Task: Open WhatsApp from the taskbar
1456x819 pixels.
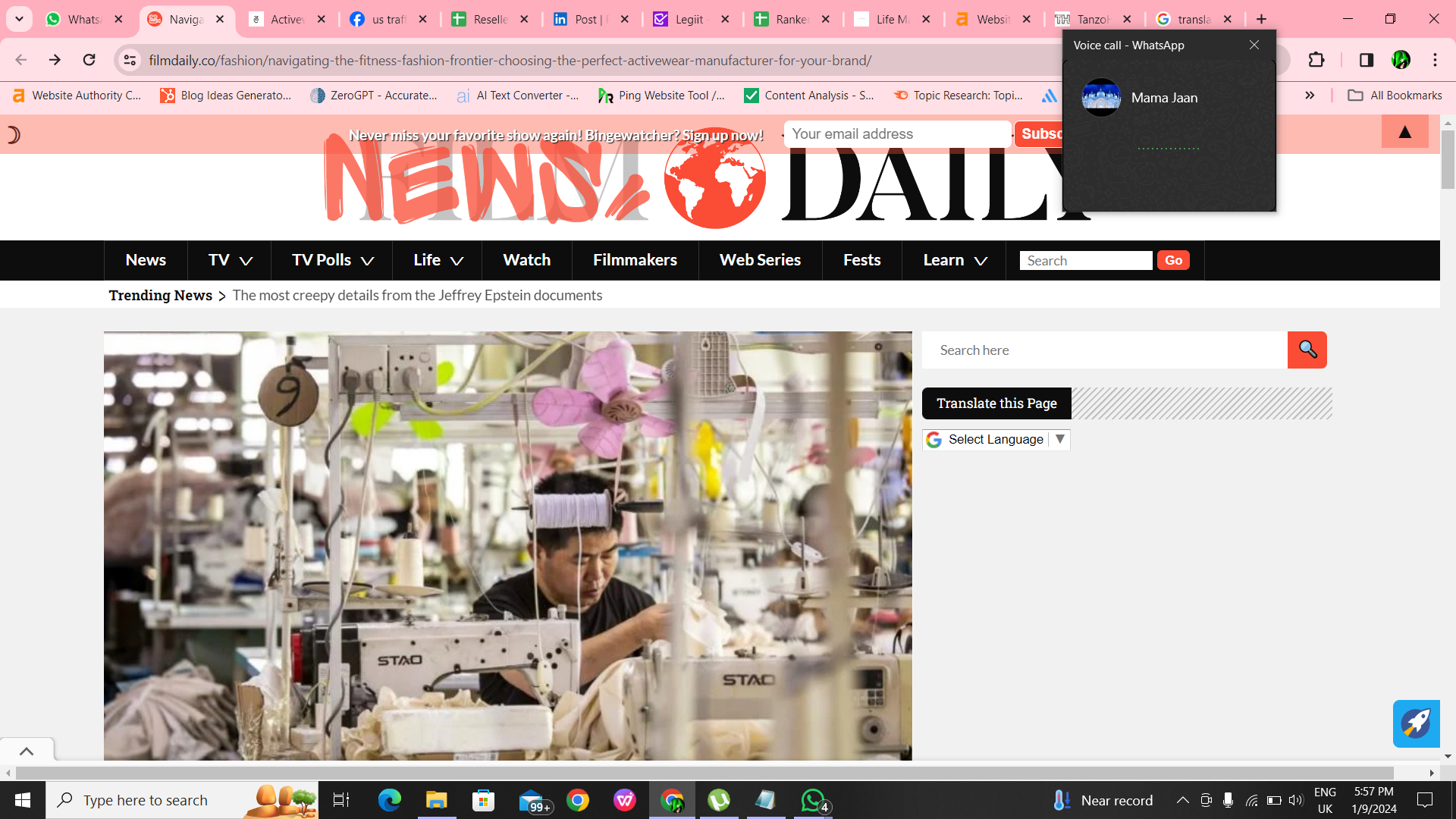Action: pyautogui.click(x=813, y=800)
